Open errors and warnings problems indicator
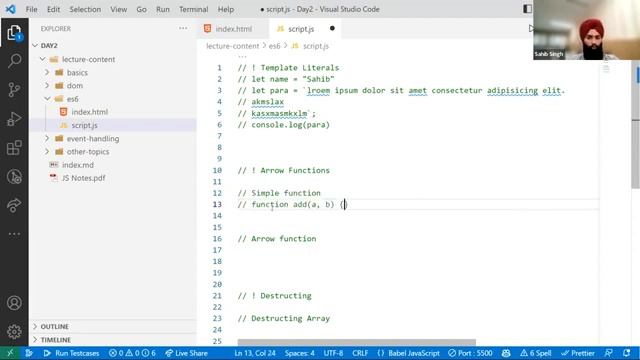Viewport: 640px width, 360px height. [x=132, y=353]
